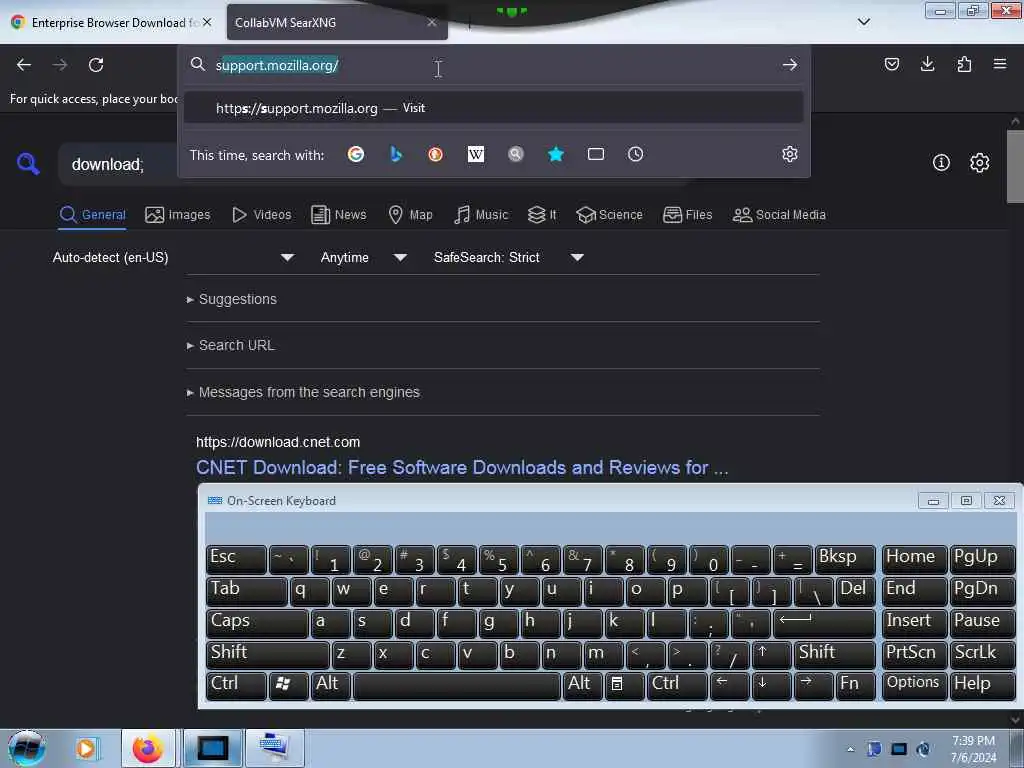
Task: Search this time with Wikipedia
Action: coord(476,154)
